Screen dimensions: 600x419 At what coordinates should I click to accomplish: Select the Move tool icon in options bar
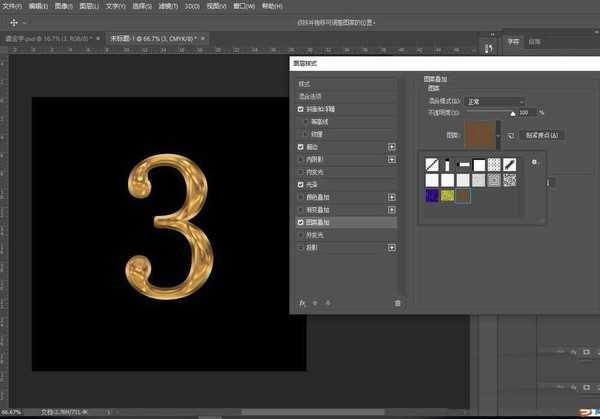14,22
